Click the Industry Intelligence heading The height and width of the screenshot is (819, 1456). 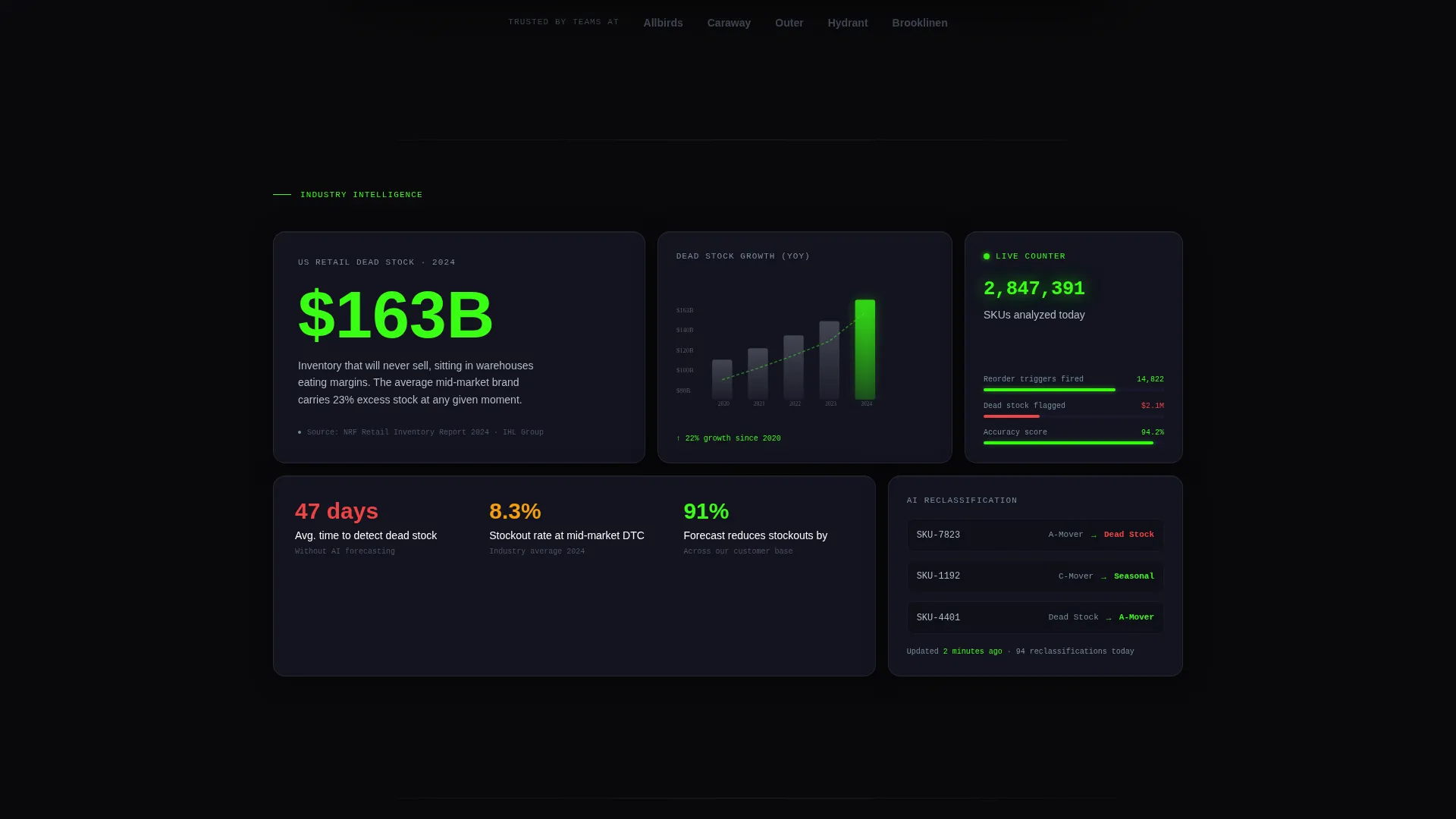click(361, 195)
